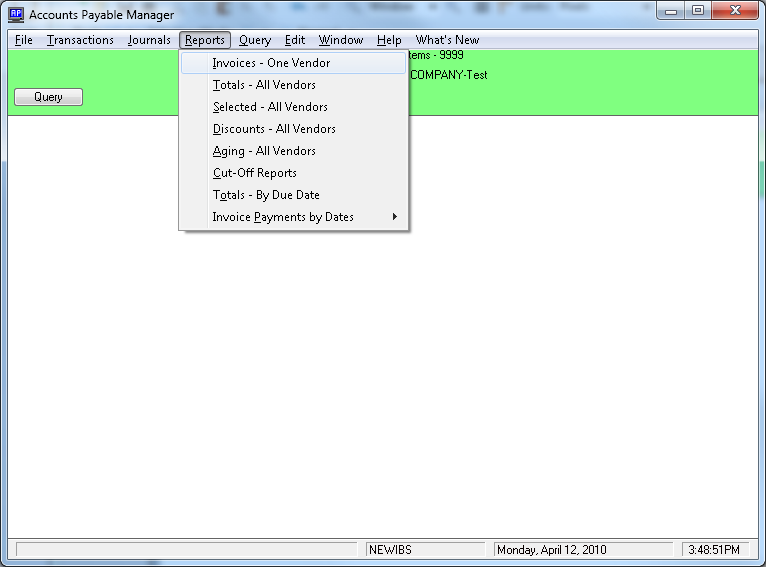Select Invoices - One Vendor report

(x=271, y=63)
